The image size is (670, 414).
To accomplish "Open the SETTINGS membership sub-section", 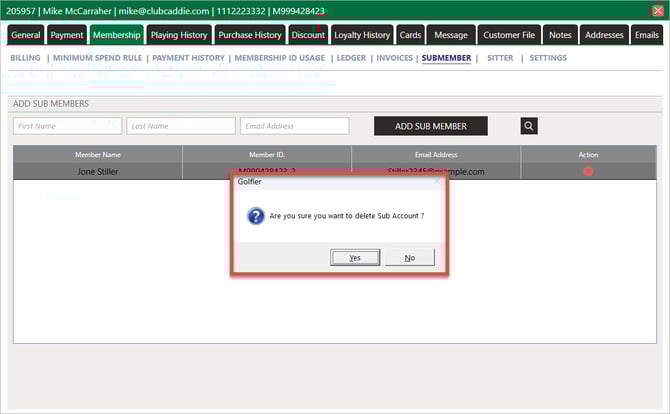I will [548, 58].
